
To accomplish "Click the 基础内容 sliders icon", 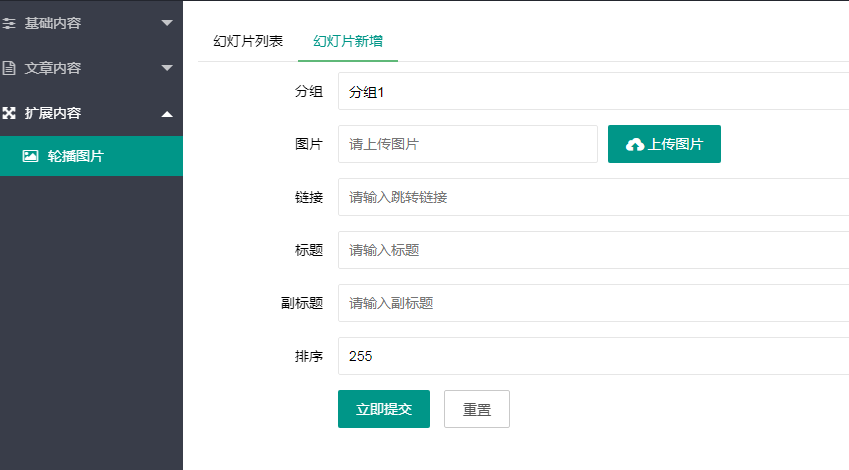I will point(9,23).
